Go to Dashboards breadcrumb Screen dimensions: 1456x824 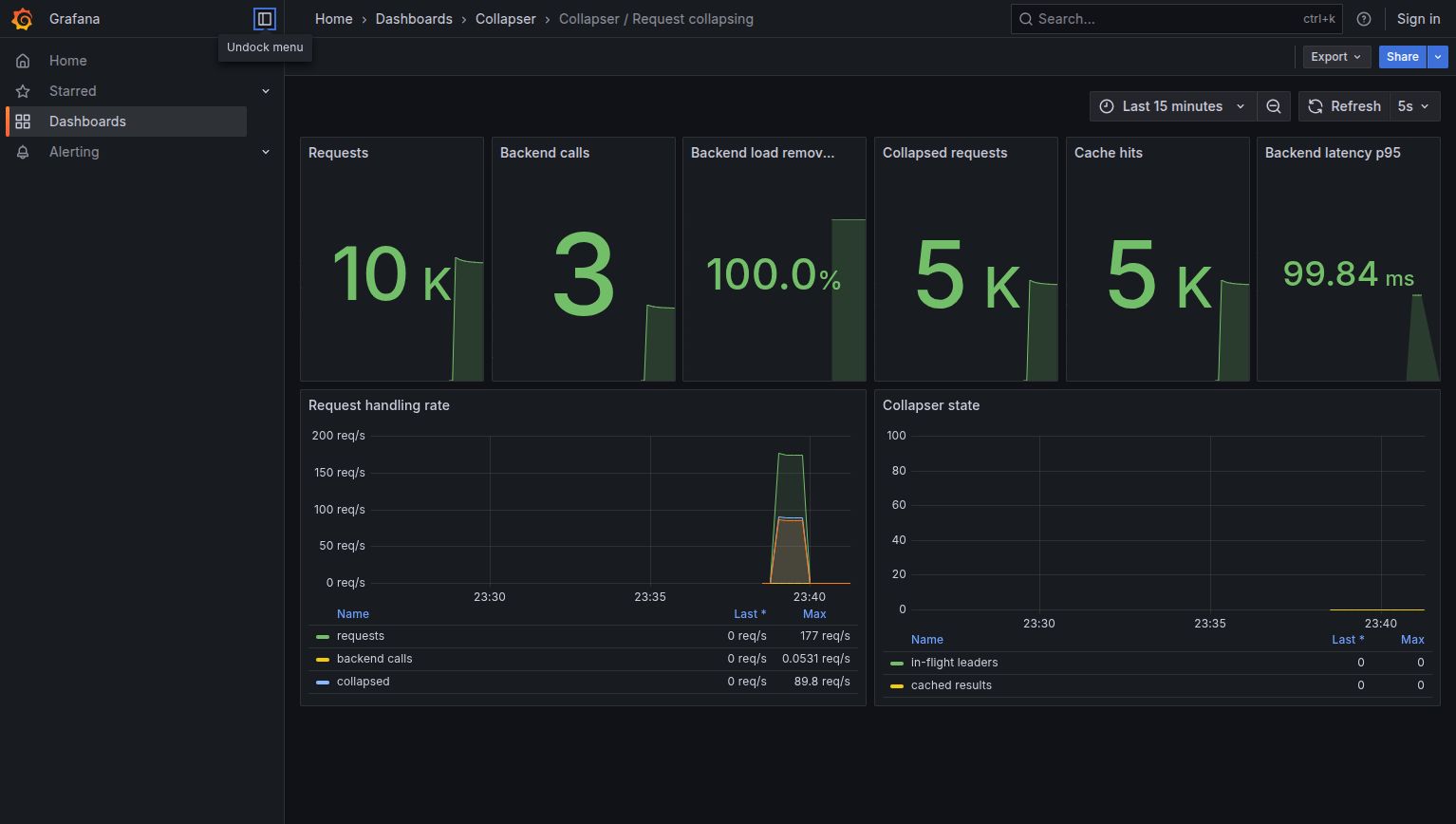(414, 19)
